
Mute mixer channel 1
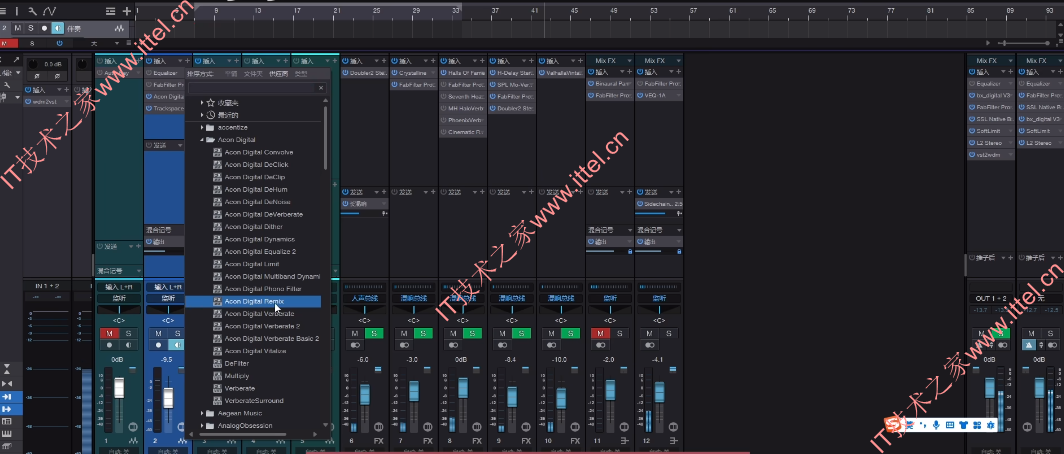click(109, 333)
